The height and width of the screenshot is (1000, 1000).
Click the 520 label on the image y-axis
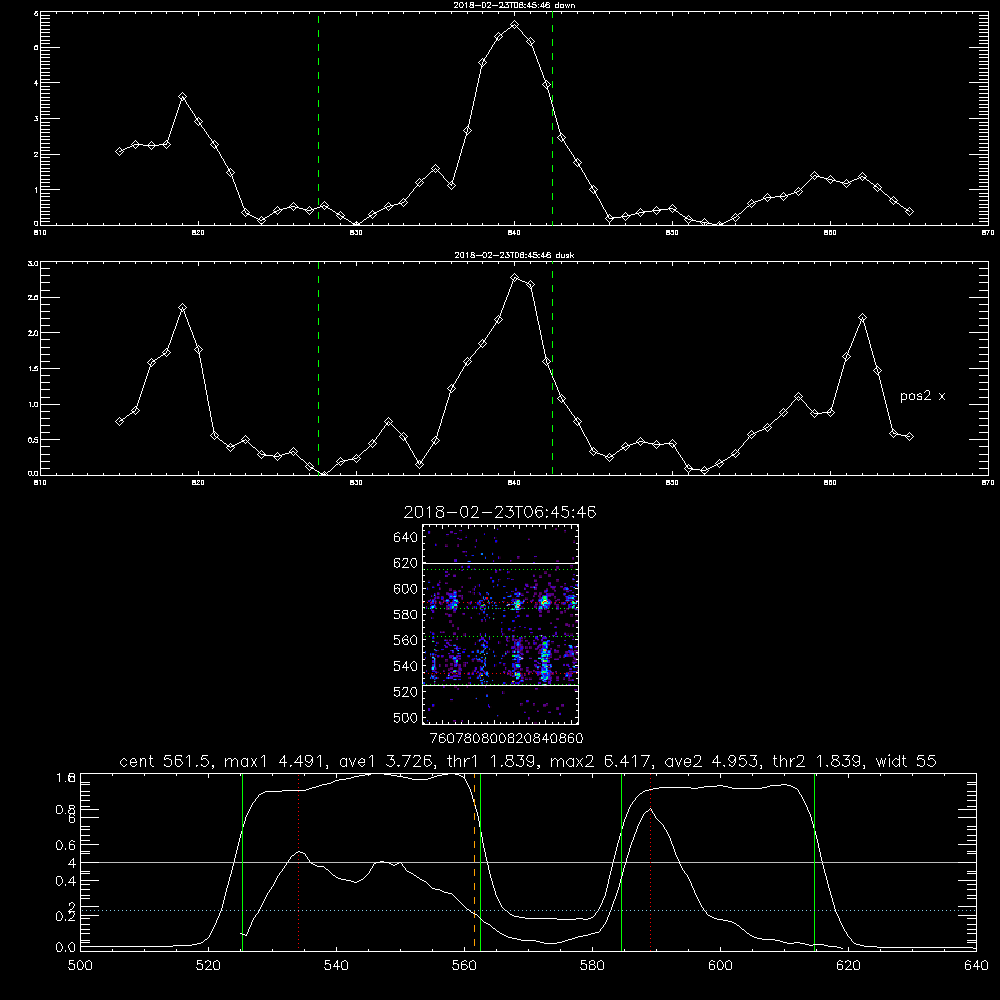click(406, 692)
